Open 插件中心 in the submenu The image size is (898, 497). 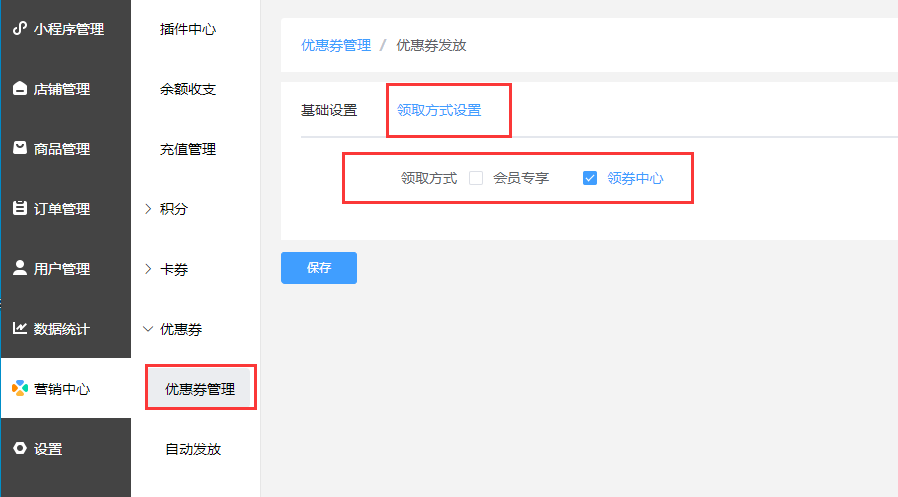(188, 29)
